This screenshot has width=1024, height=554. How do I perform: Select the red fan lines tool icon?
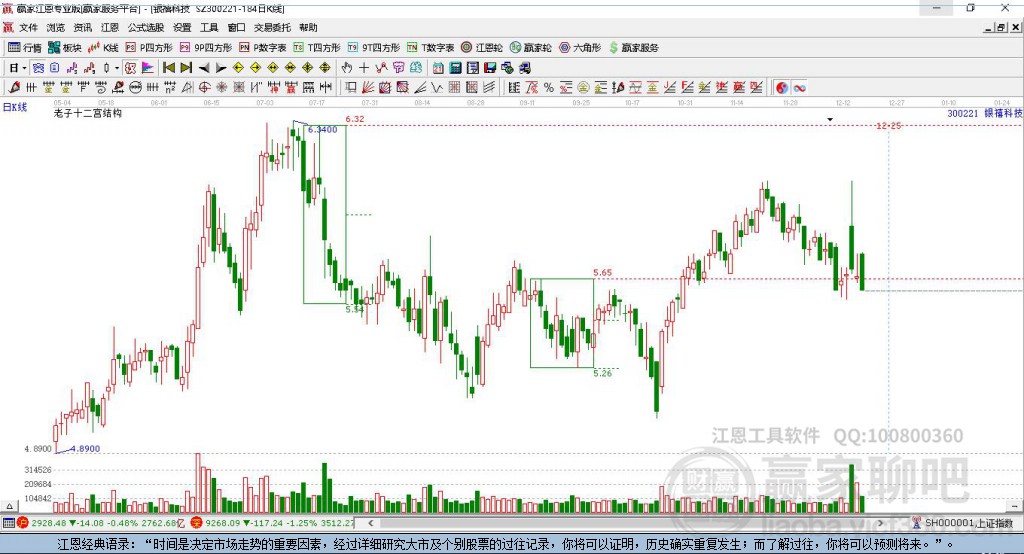coord(368,88)
